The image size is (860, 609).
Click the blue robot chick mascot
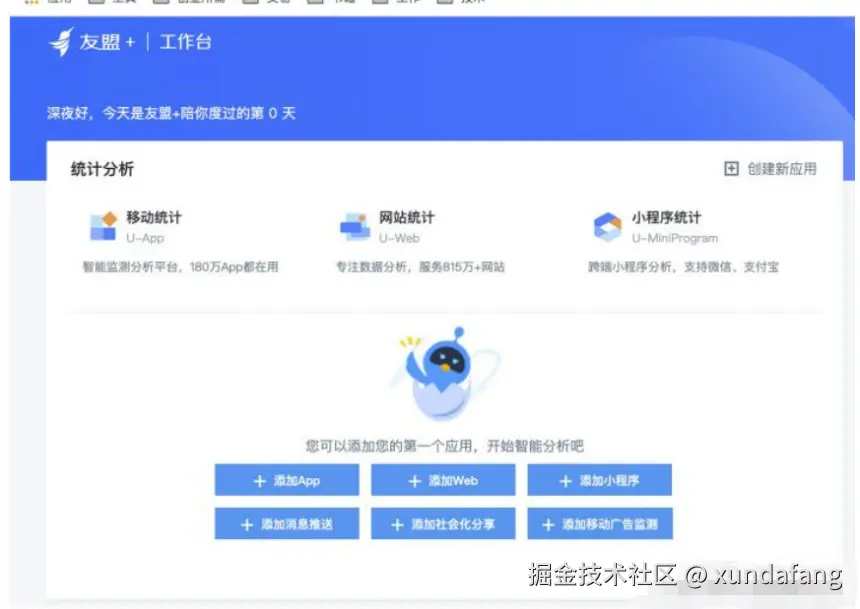(x=445, y=373)
